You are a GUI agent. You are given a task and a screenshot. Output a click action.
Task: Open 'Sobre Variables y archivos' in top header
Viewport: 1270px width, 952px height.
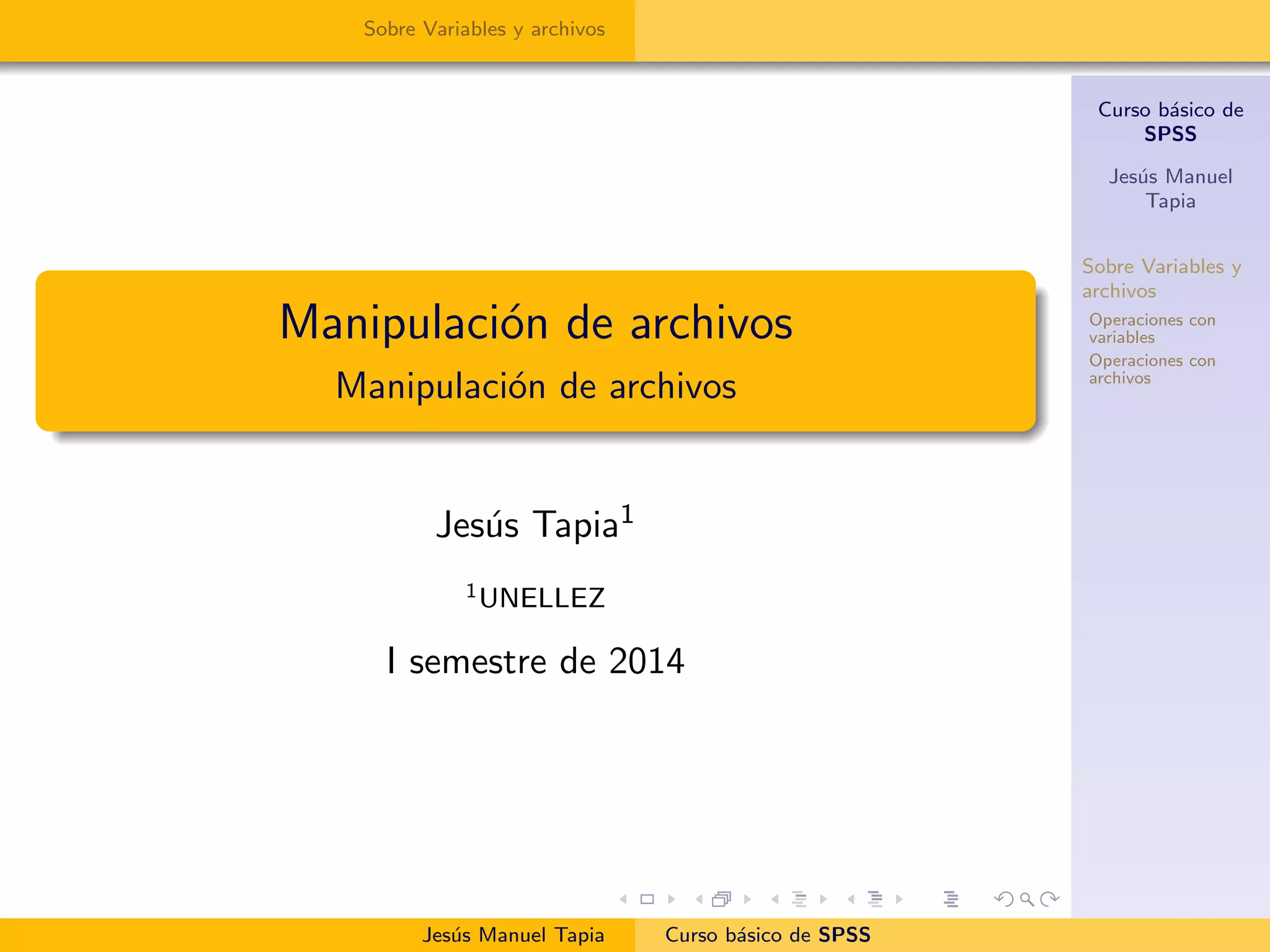tap(484, 29)
